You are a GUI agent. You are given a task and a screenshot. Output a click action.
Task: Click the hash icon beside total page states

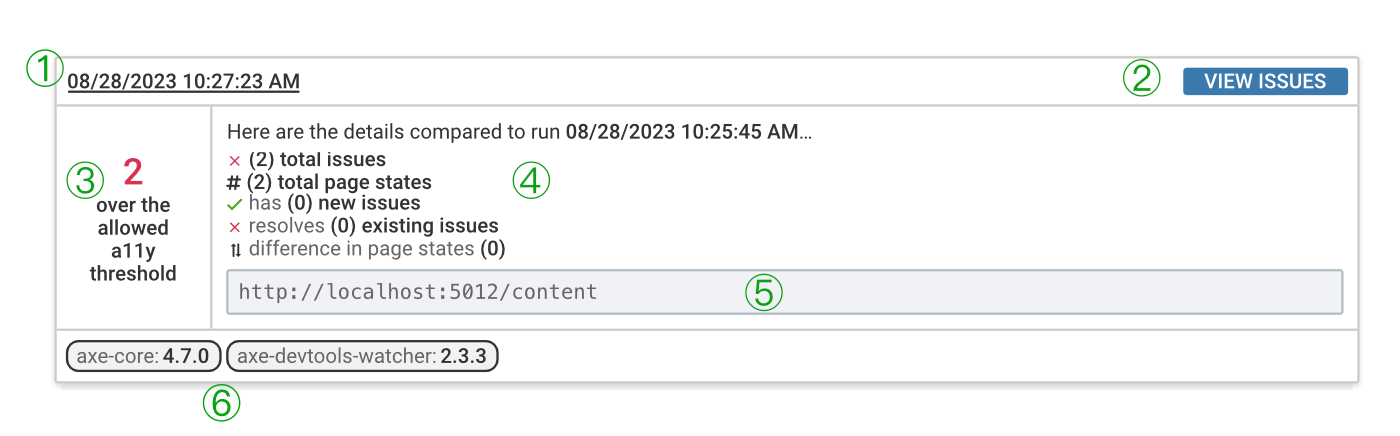click(234, 182)
